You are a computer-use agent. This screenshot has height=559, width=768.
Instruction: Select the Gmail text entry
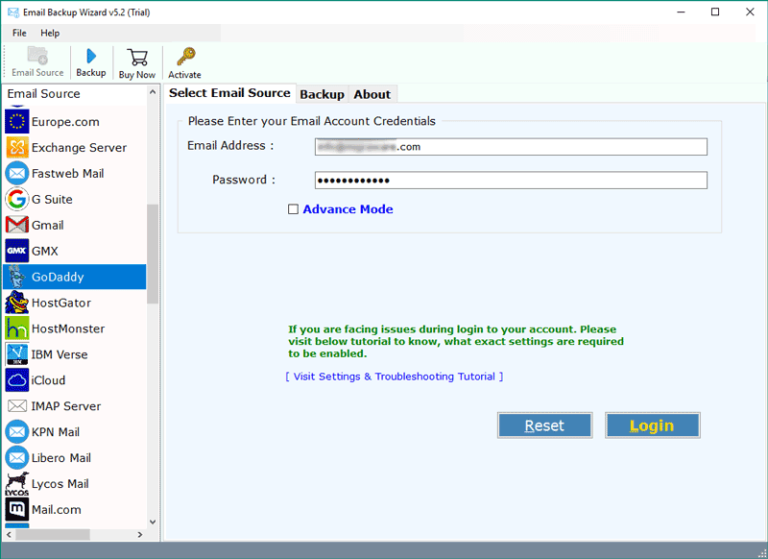point(48,225)
